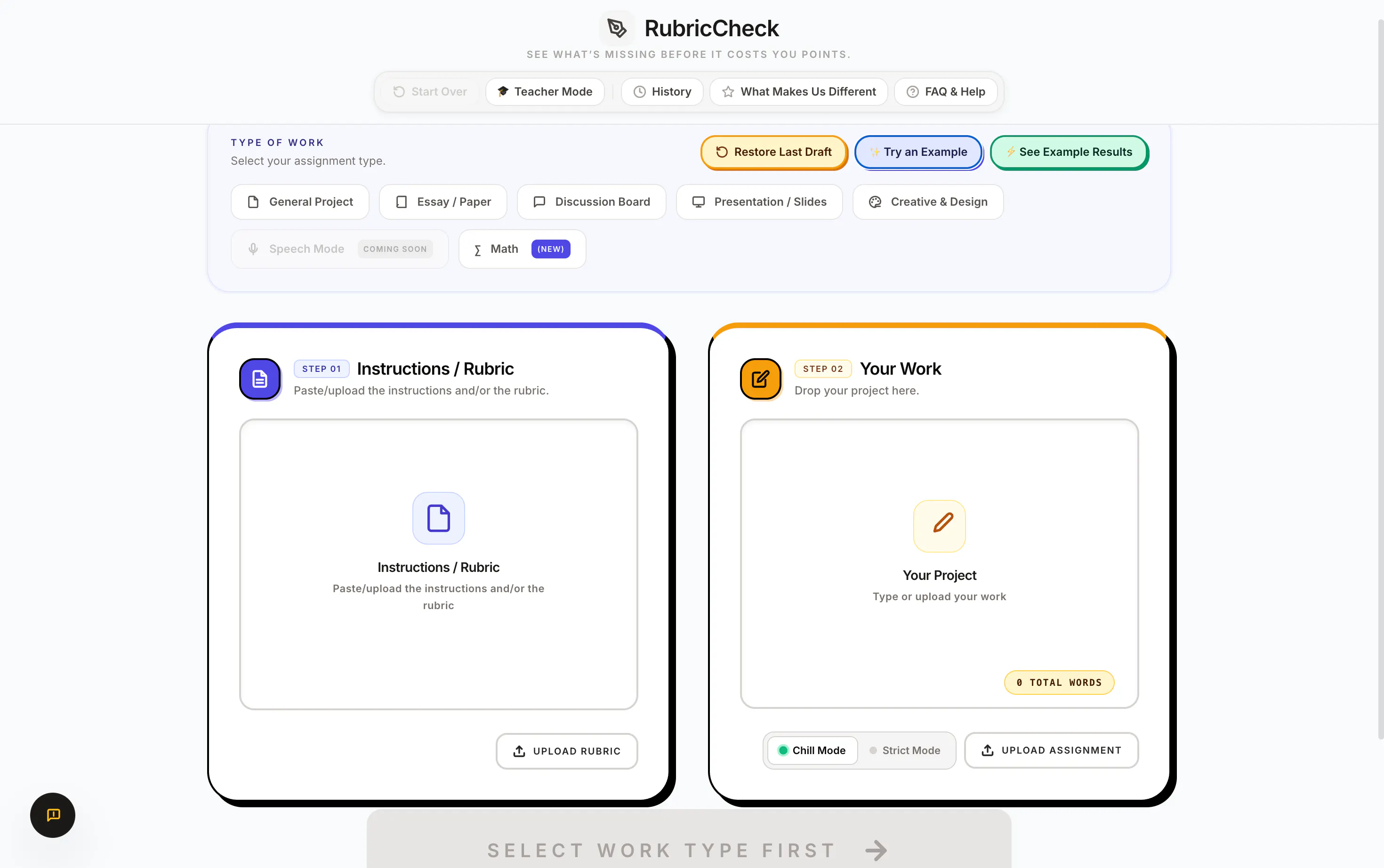1384x868 pixels.
Task: Click the file icon in rubric drop area
Action: [439, 518]
